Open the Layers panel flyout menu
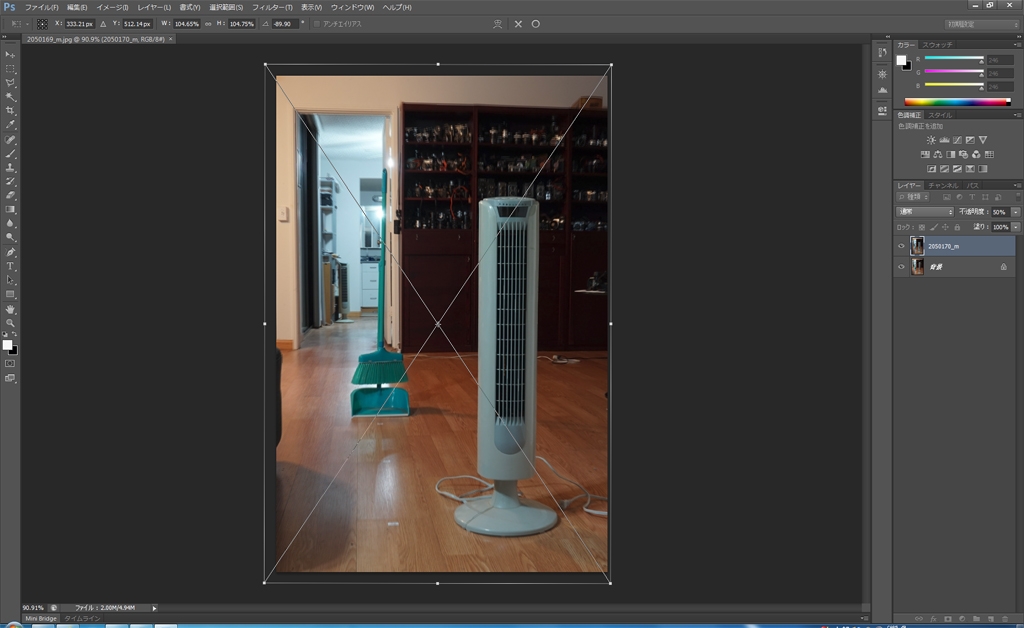 click(x=1016, y=186)
